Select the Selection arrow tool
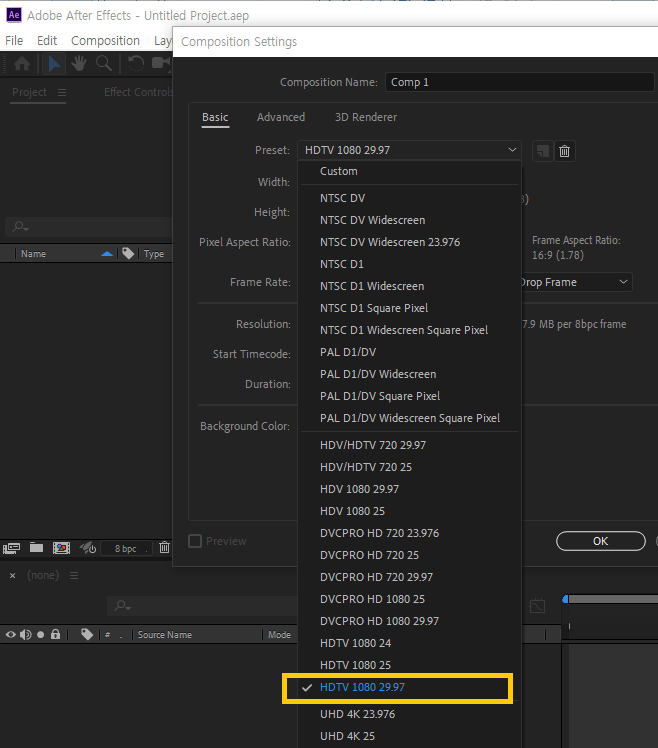This screenshot has width=658, height=748. click(54, 63)
